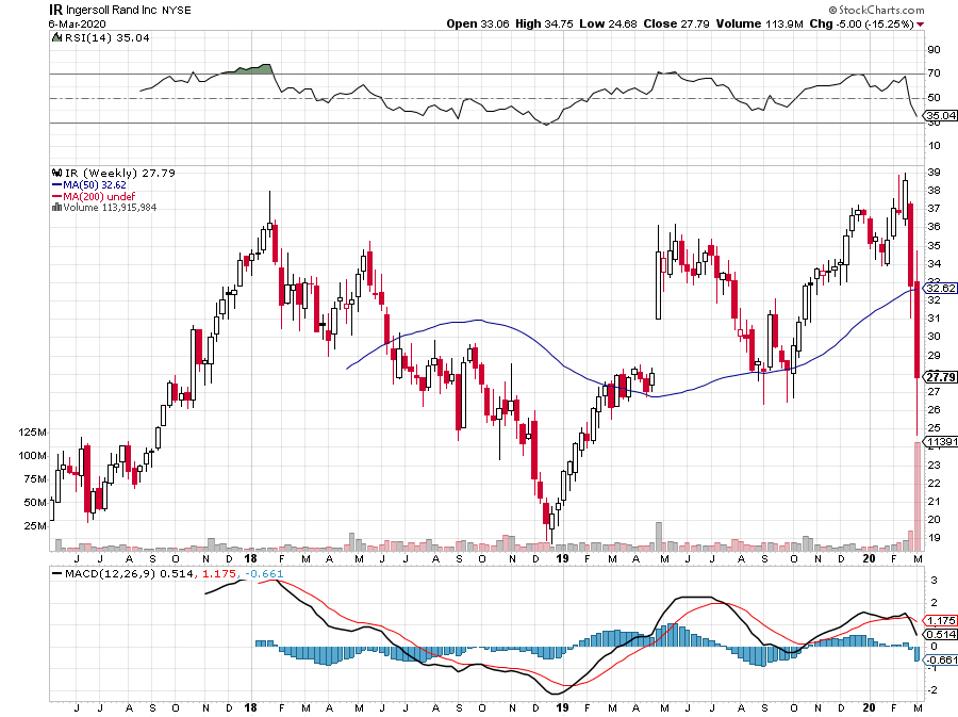Click the Low 24.68 value
Screen dimensions: 958x717
pos(608,24)
